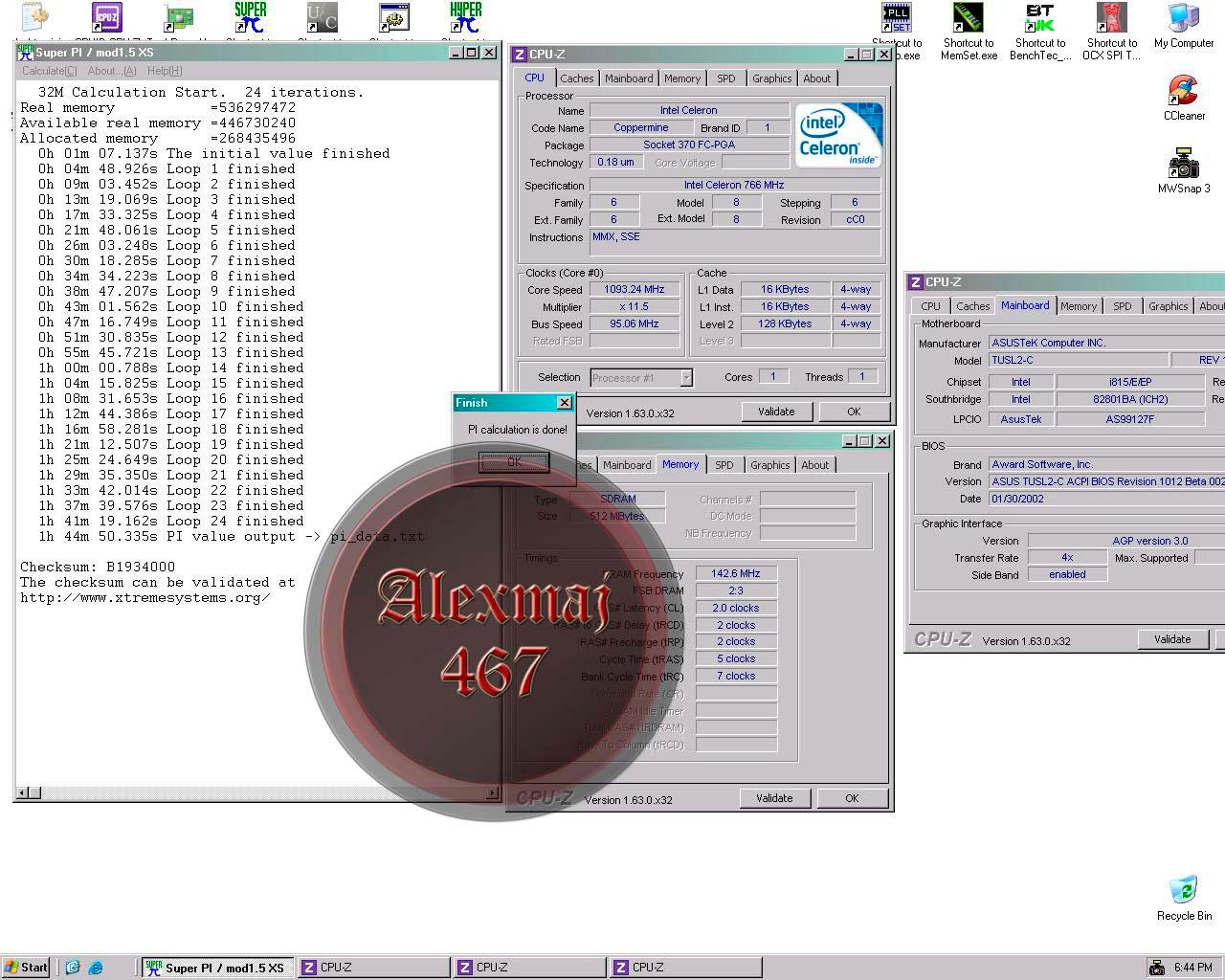Viewport: 1225px width, 980px height.
Task: Select SPD tab in the CPU-Z Memory window
Action: pos(724,465)
